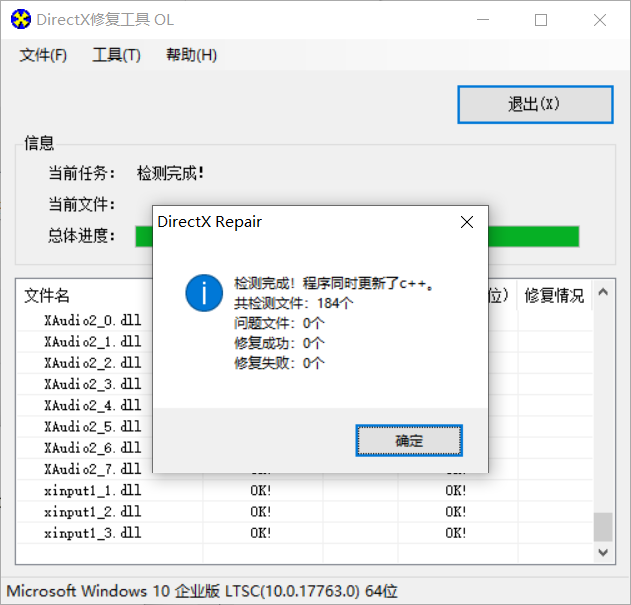This screenshot has width=631, height=605.
Task: Click the 修复成功: 0个 line in dialog
Action: coord(279,343)
